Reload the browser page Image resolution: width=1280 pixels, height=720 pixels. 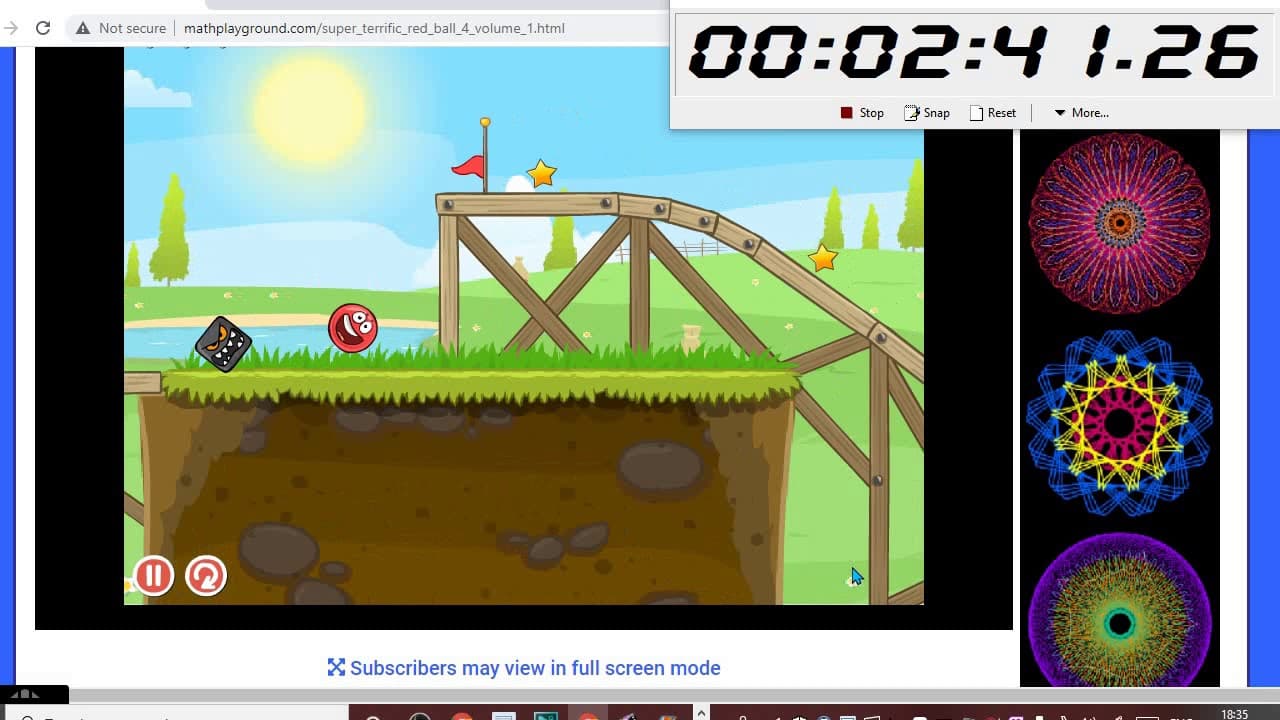[43, 28]
